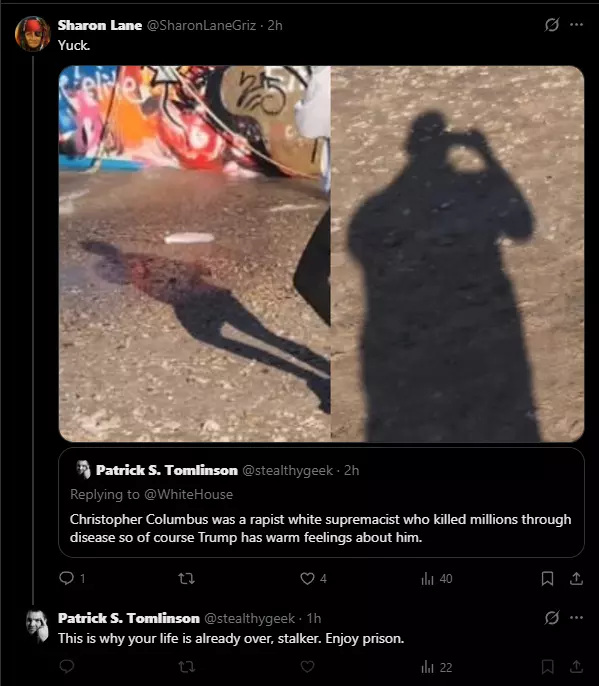Open more options on Patrick's reply

tap(576, 618)
